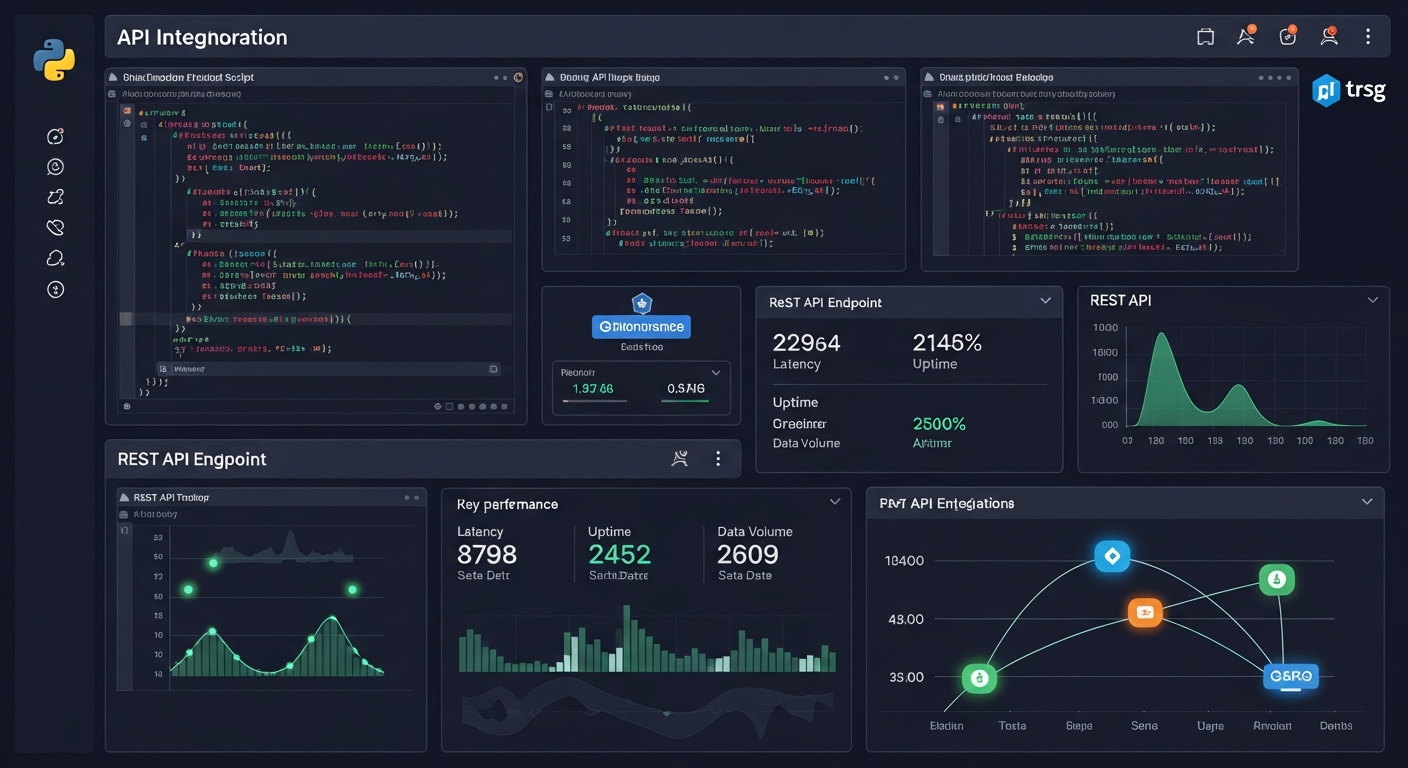Click the circled down-arrow icon in the sidebar
The image size is (1408, 768).
pyautogui.click(x=55, y=290)
